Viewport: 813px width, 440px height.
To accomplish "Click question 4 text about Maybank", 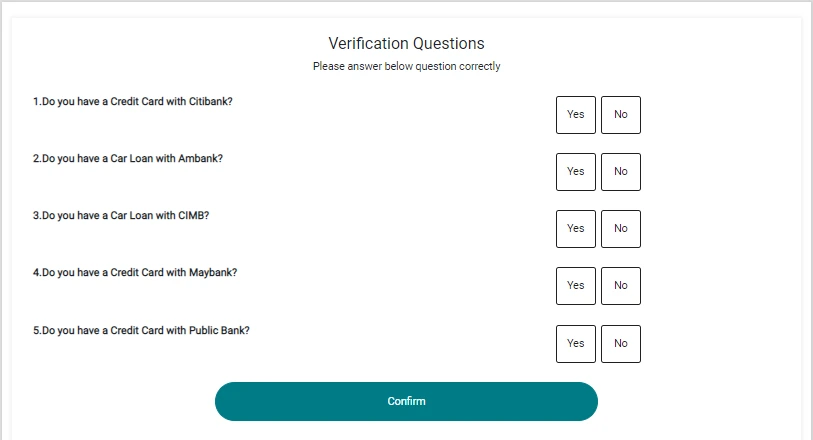I will 135,272.
